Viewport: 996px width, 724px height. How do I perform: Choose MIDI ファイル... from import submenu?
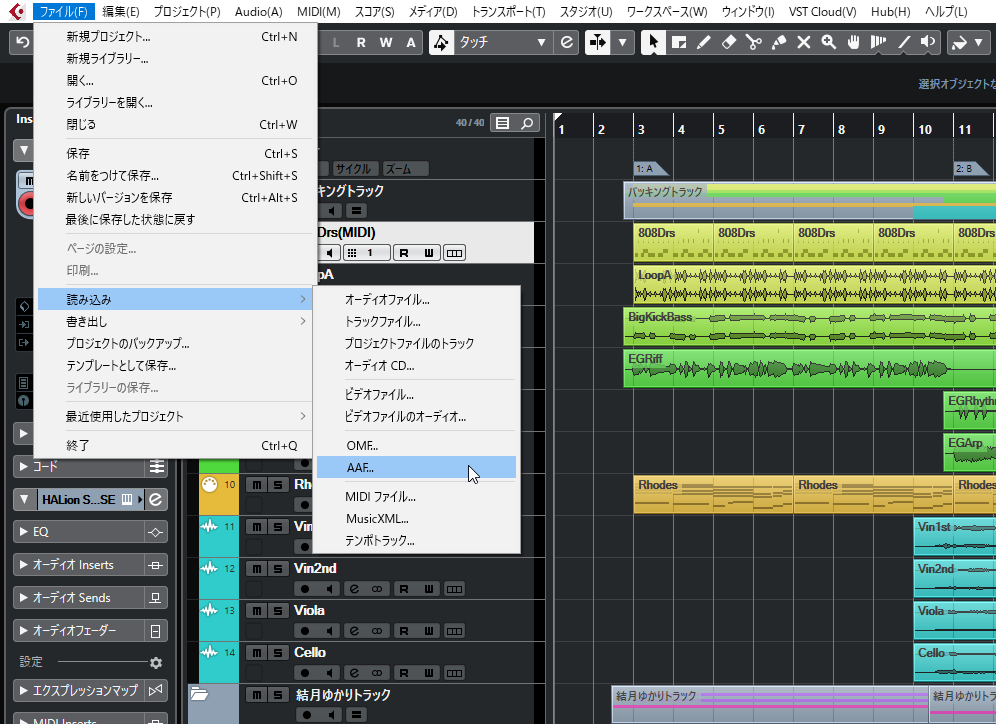[416, 497]
